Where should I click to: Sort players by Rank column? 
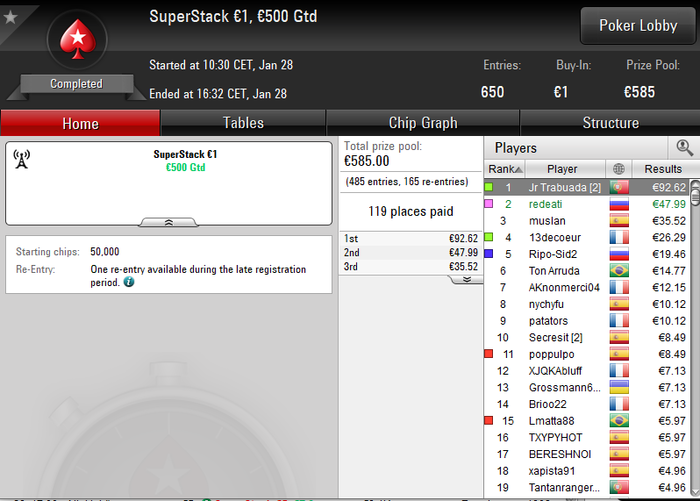pos(505,169)
